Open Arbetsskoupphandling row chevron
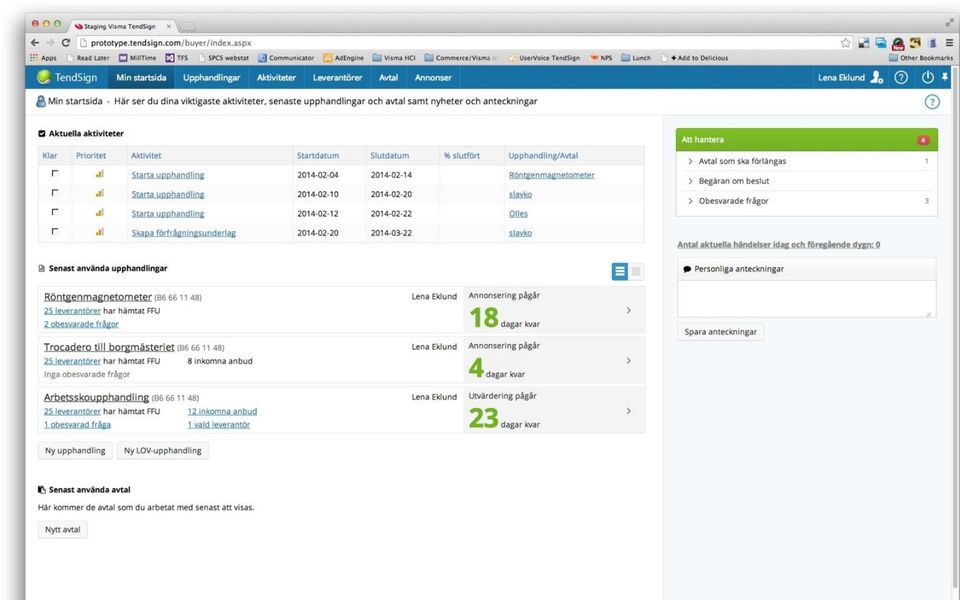Viewport: 960px width, 600px height. pyautogui.click(x=629, y=411)
